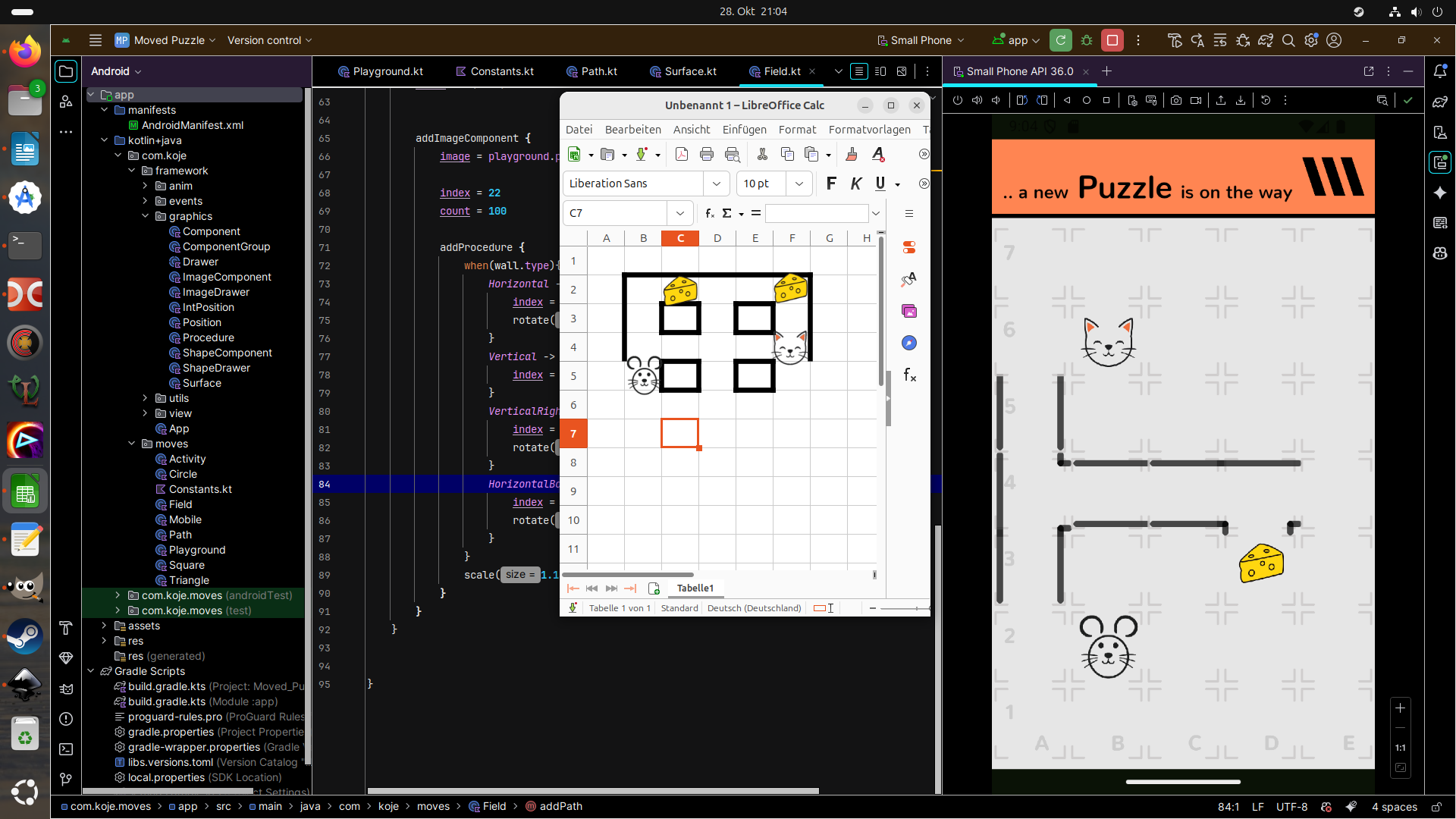Click rotate left emulator icon
Image resolution: width=1456 pixels, height=819 pixels.
point(1021,100)
